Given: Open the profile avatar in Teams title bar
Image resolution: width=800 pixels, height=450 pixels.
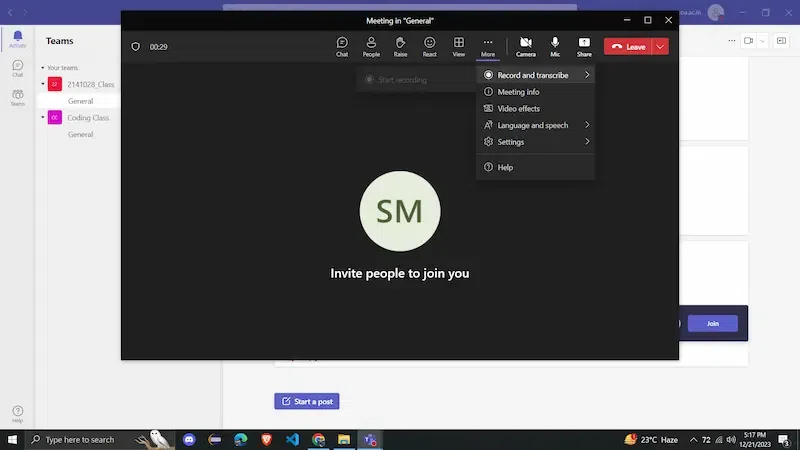Looking at the screenshot, I should point(716,12).
